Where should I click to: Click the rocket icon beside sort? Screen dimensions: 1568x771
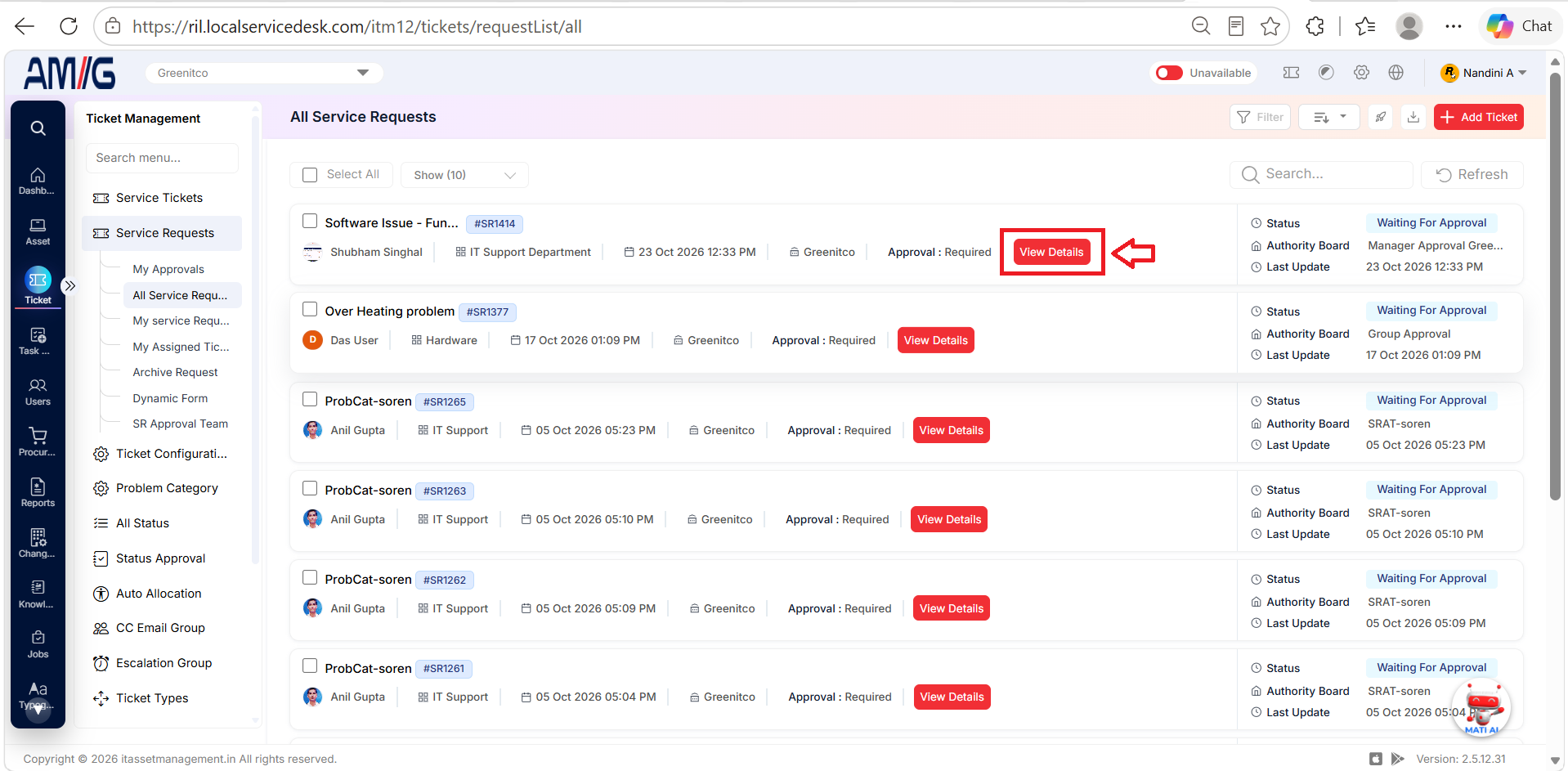point(1381,117)
